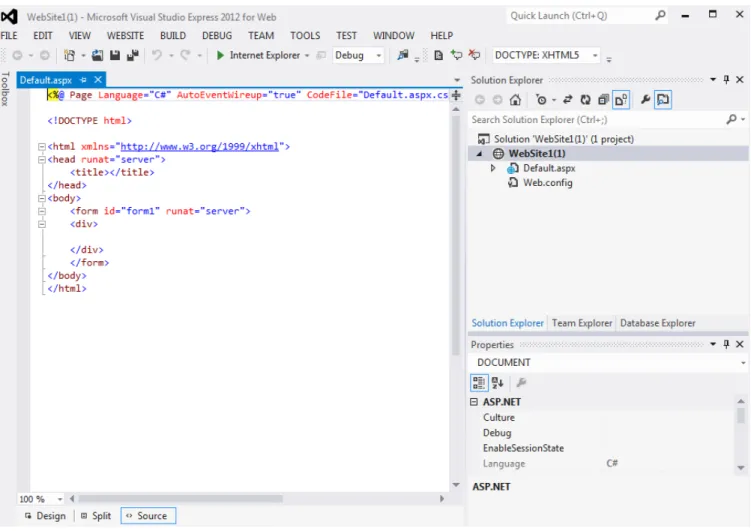The image size is (751, 531).
Task: Pin the Properties panel
Action: pyautogui.click(x=727, y=344)
